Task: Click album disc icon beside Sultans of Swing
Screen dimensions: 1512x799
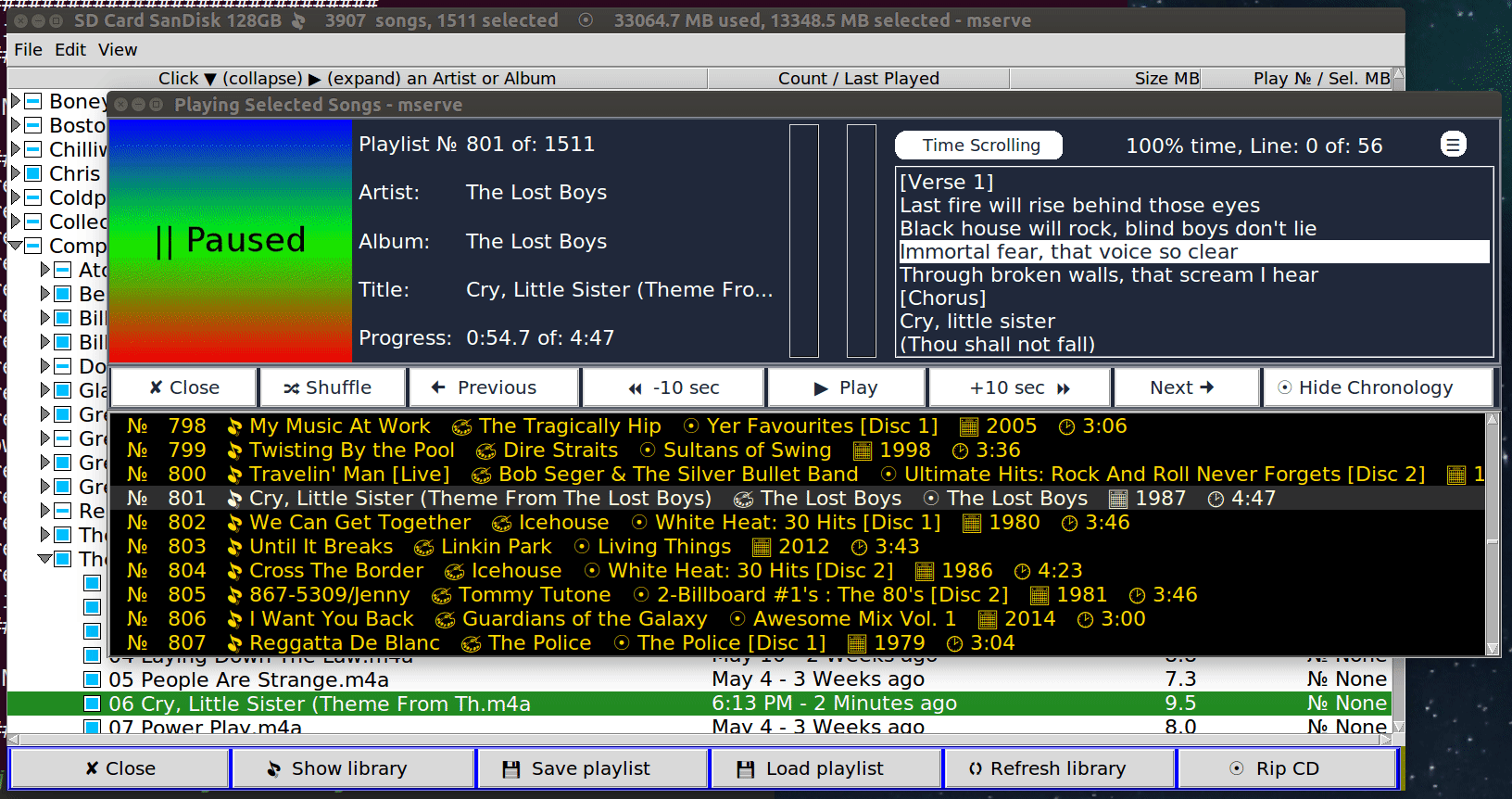Action: point(648,450)
